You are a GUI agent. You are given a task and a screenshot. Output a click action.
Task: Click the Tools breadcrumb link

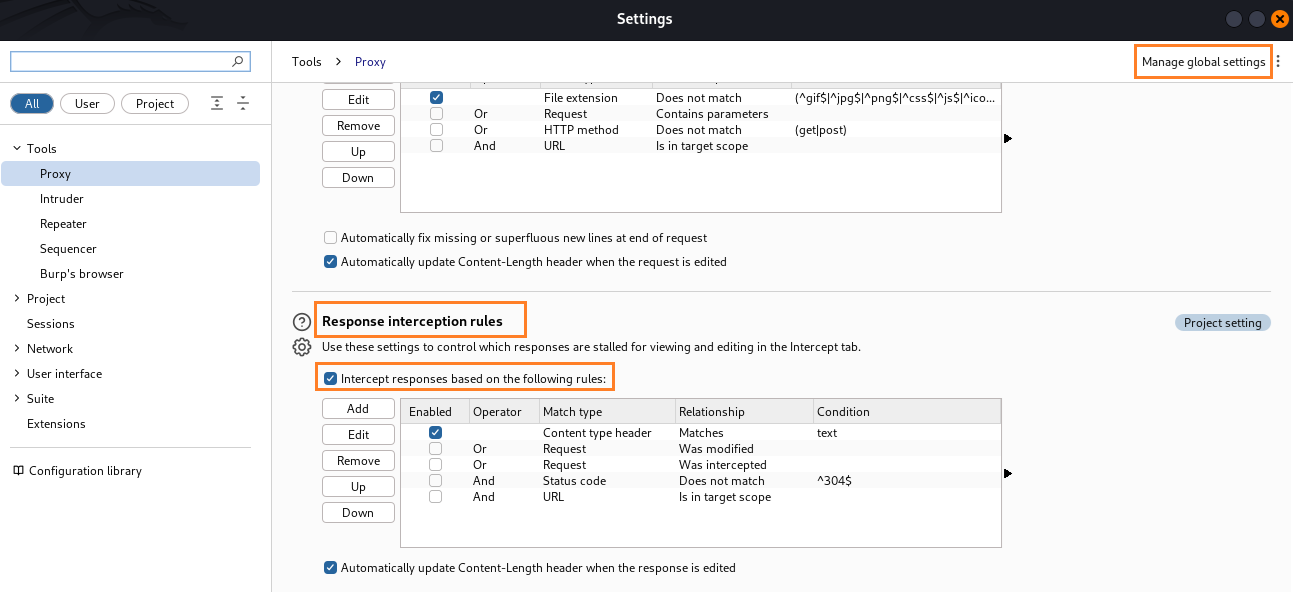click(x=307, y=62)
